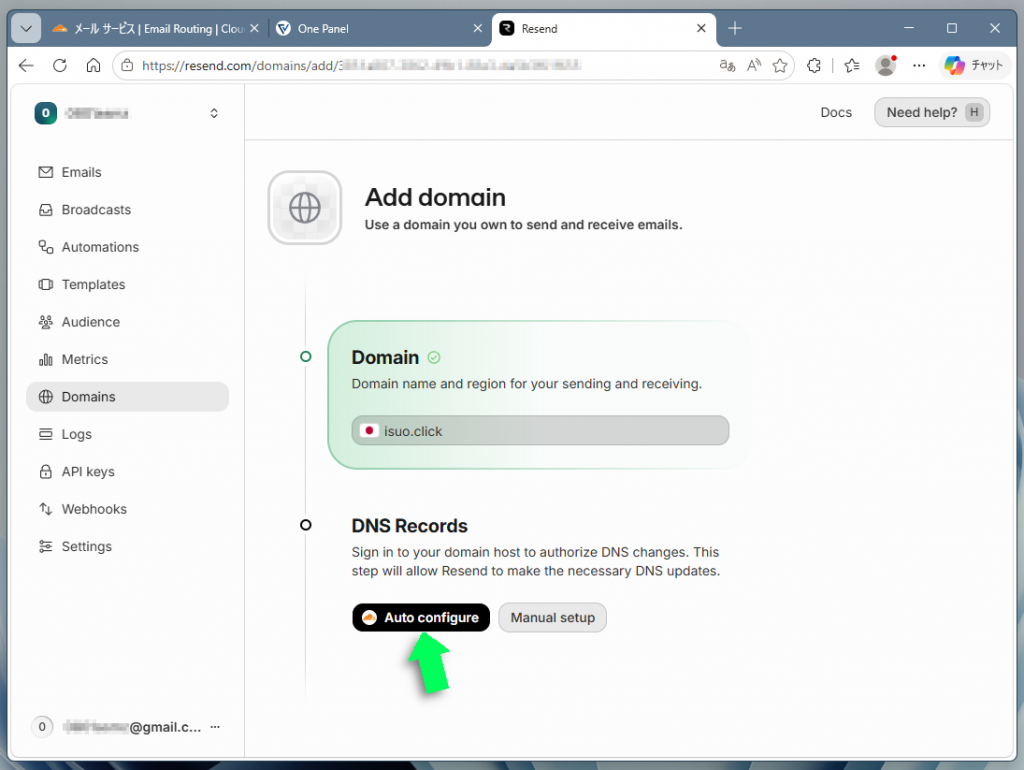The image size is (1024, 770).
Task: Click the Japan region flag icon
Action: [369, 431]
